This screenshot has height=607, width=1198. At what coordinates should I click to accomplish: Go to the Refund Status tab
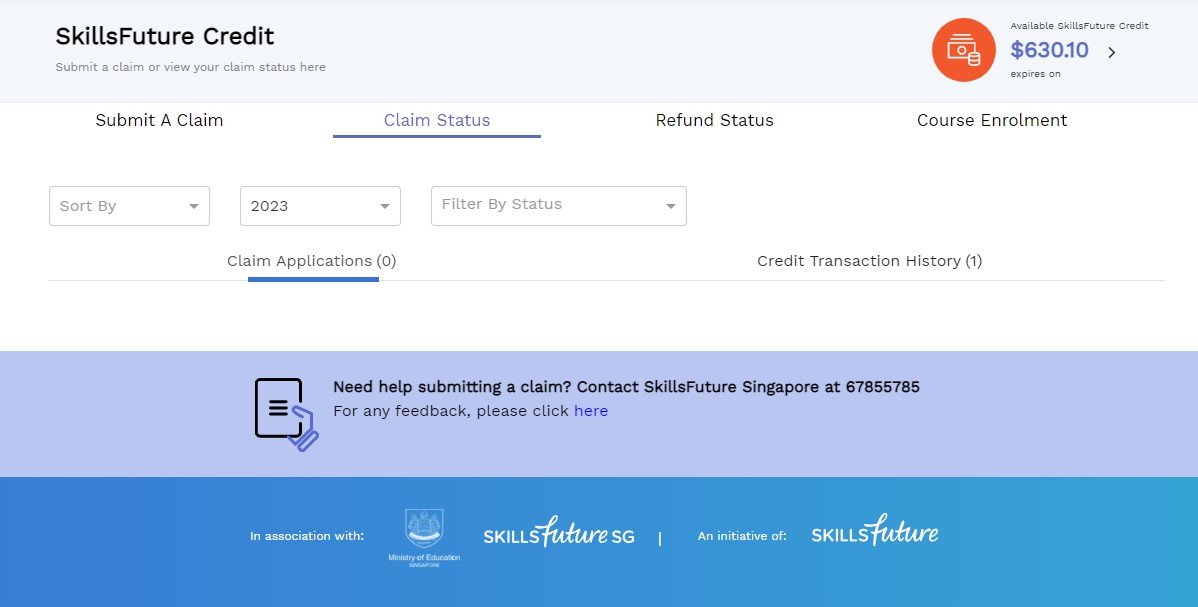click(714, 120)
